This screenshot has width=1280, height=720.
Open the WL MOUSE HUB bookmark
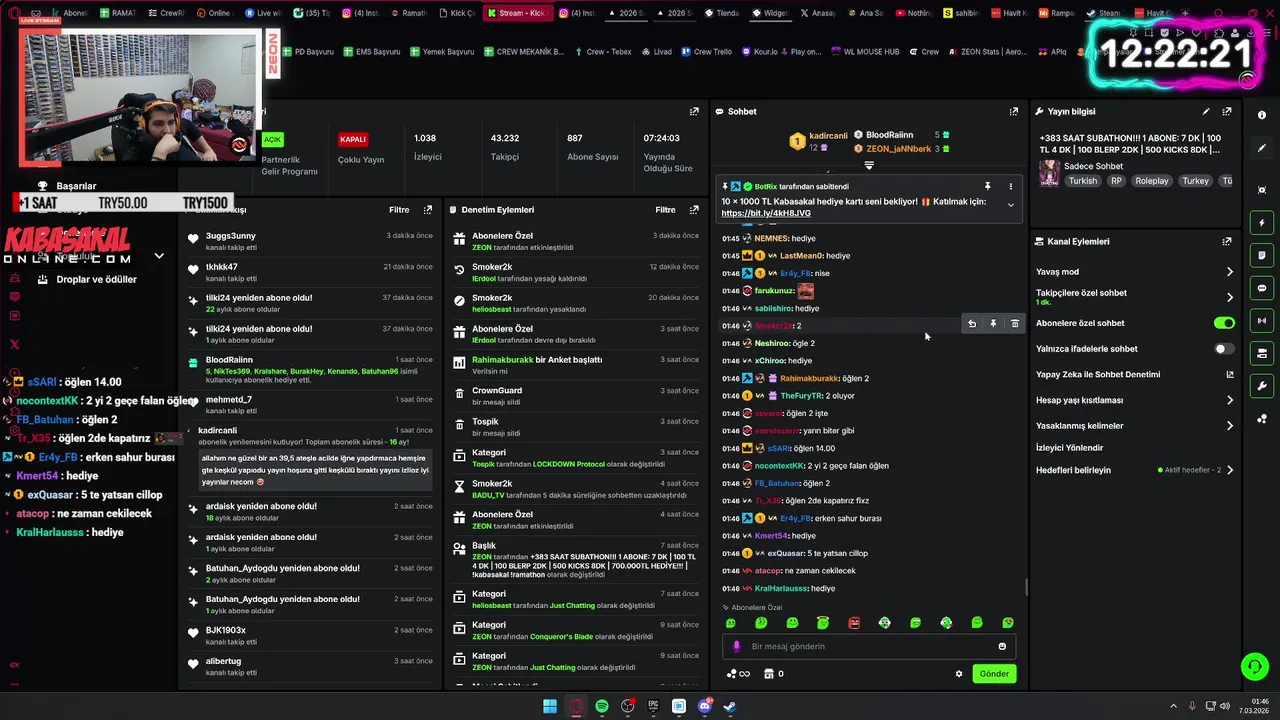tap(863, 51)
